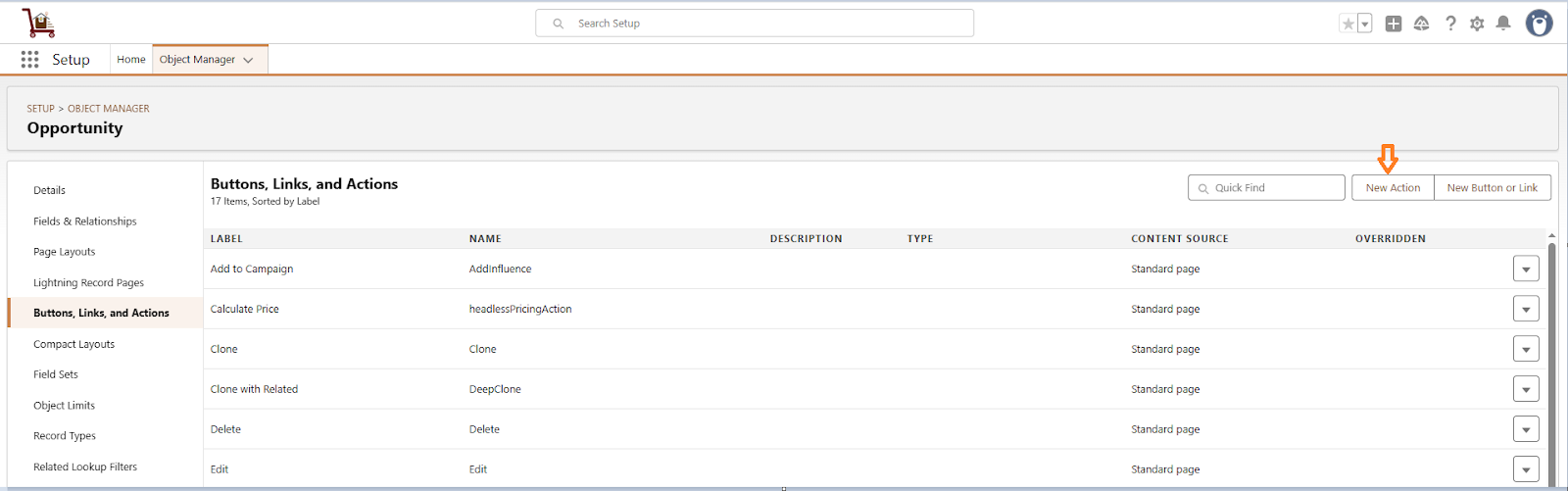Image resolution: width=1568 pixels, height=491 pixels.
Task: Open the user profile avatar
Action: click(1539, 24)
